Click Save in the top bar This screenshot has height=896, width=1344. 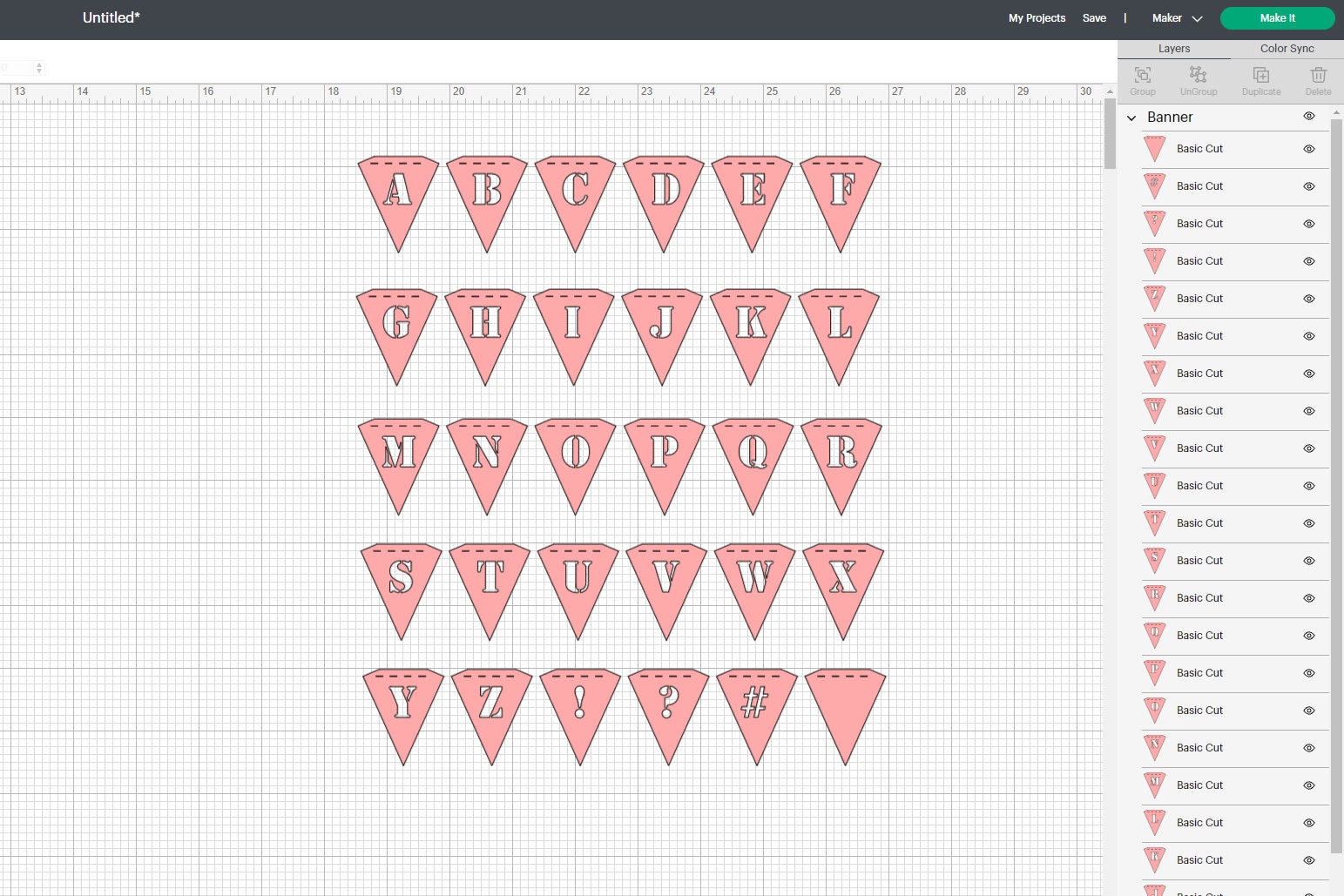pyautogui.click(x=1094, y=17)
